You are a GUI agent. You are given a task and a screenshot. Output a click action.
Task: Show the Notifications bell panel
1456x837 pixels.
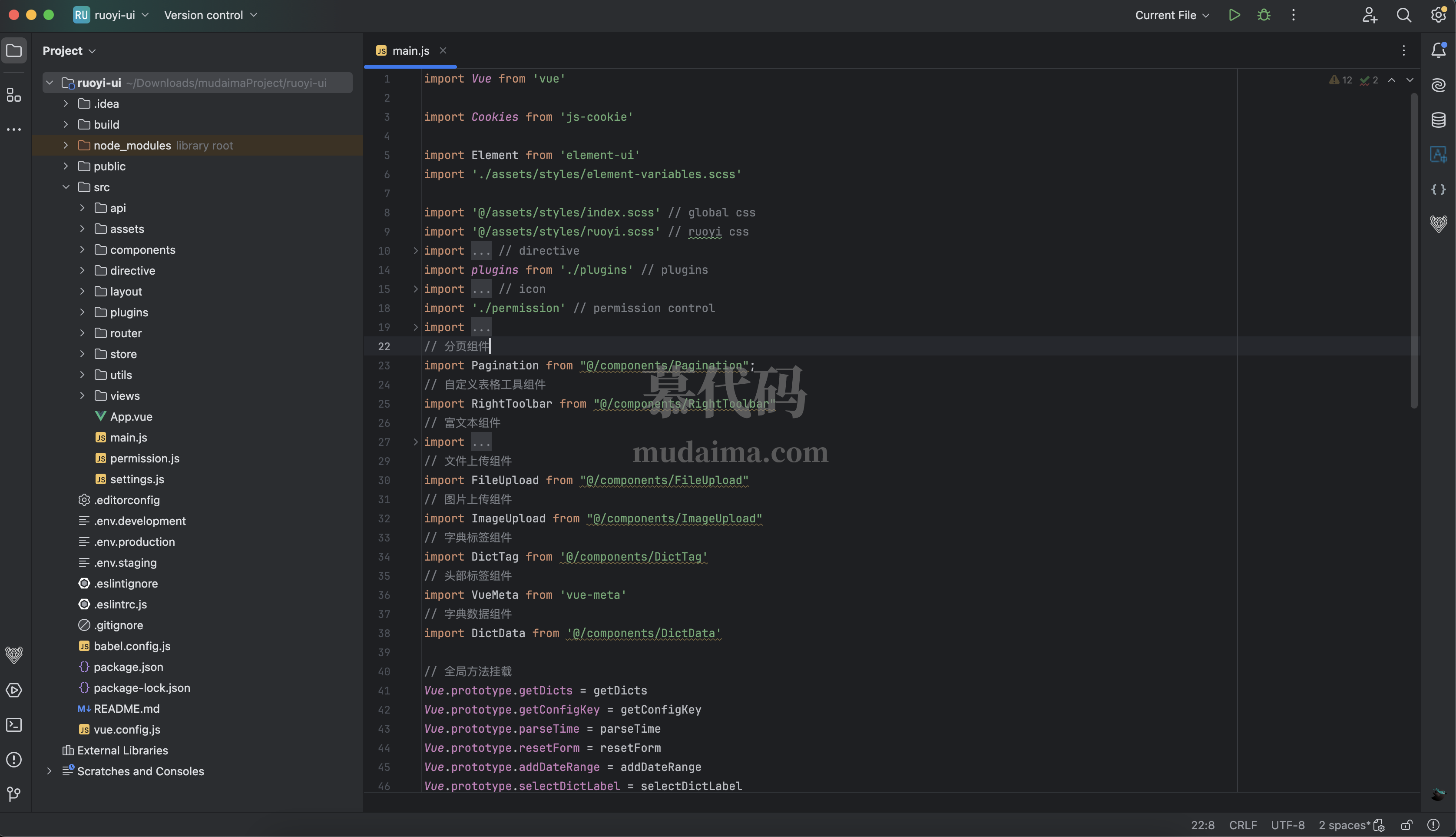pos(1438,50)
